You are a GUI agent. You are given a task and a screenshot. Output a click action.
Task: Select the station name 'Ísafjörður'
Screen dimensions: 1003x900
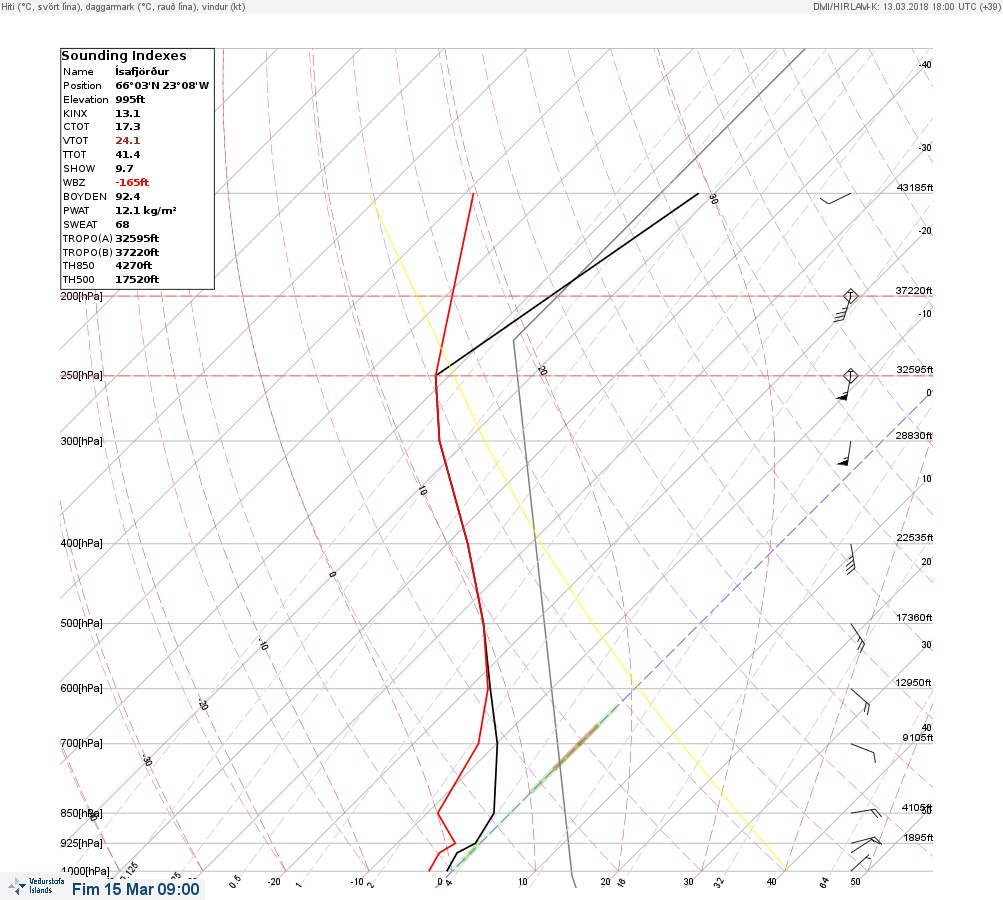pyautogui.click(x=142, y=72)
